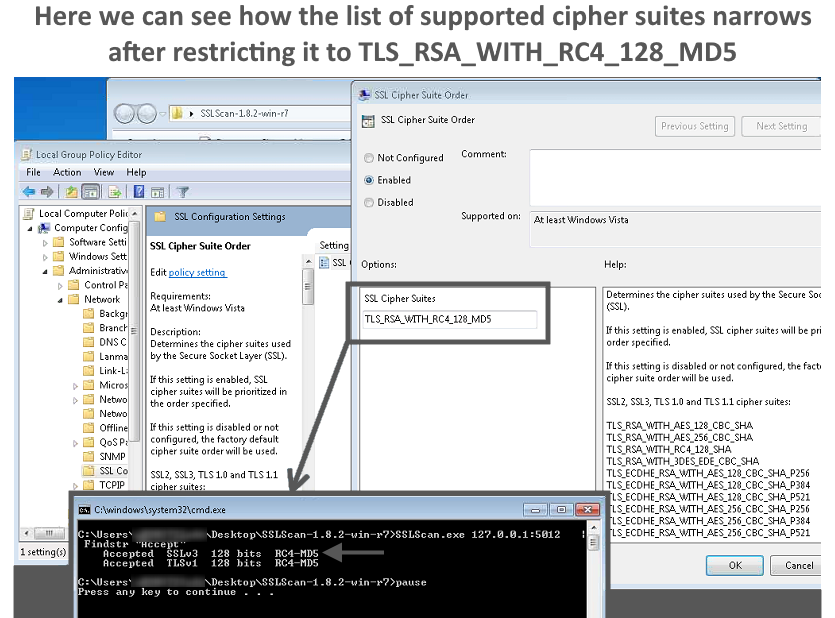Open Help via the question mark toolbar icon
Image resolution: width=835 pixels, height=618 pixels.
point(138,192)
